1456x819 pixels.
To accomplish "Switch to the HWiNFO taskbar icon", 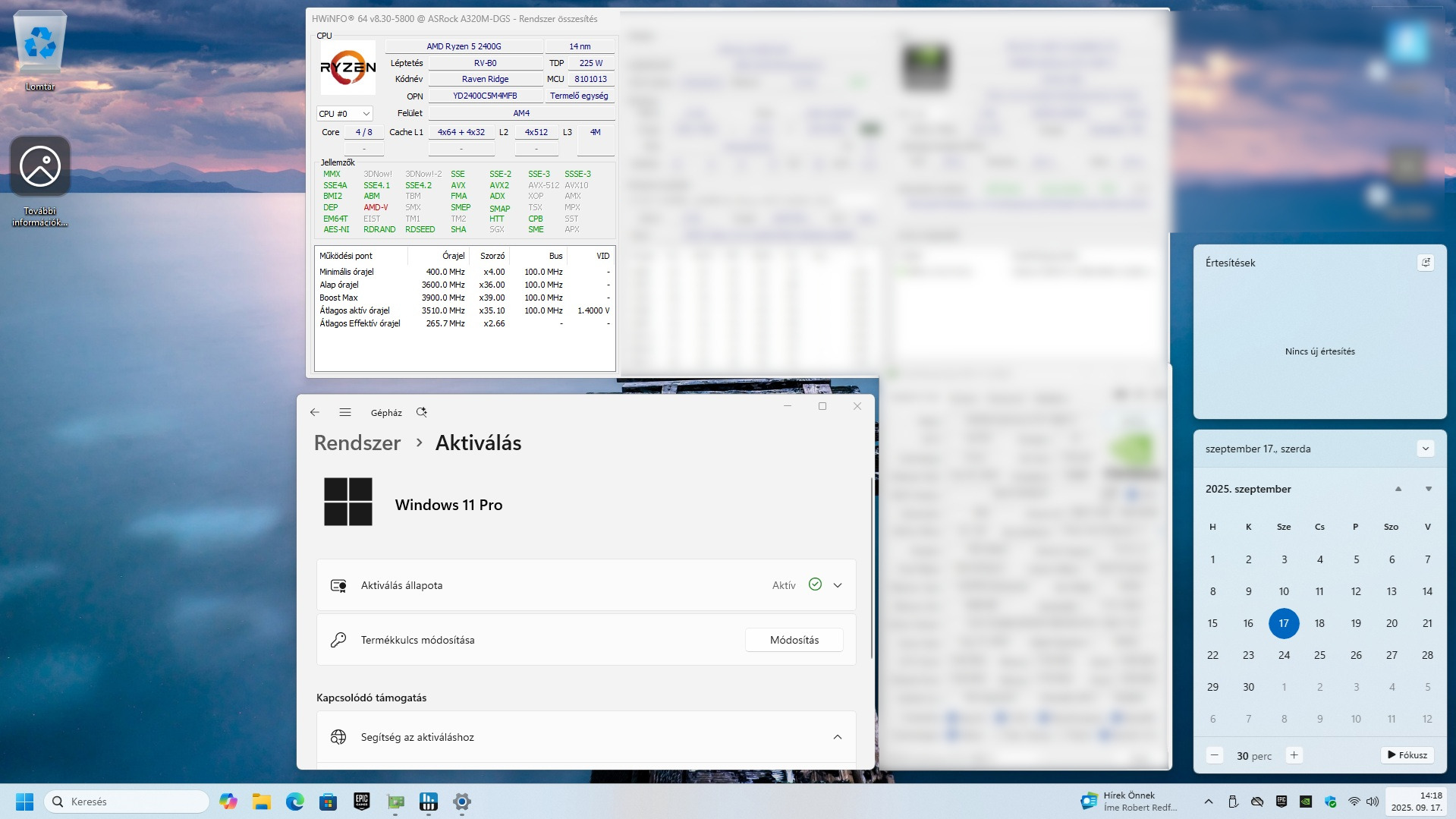I will pyautogui.click(x=429, y=802).
